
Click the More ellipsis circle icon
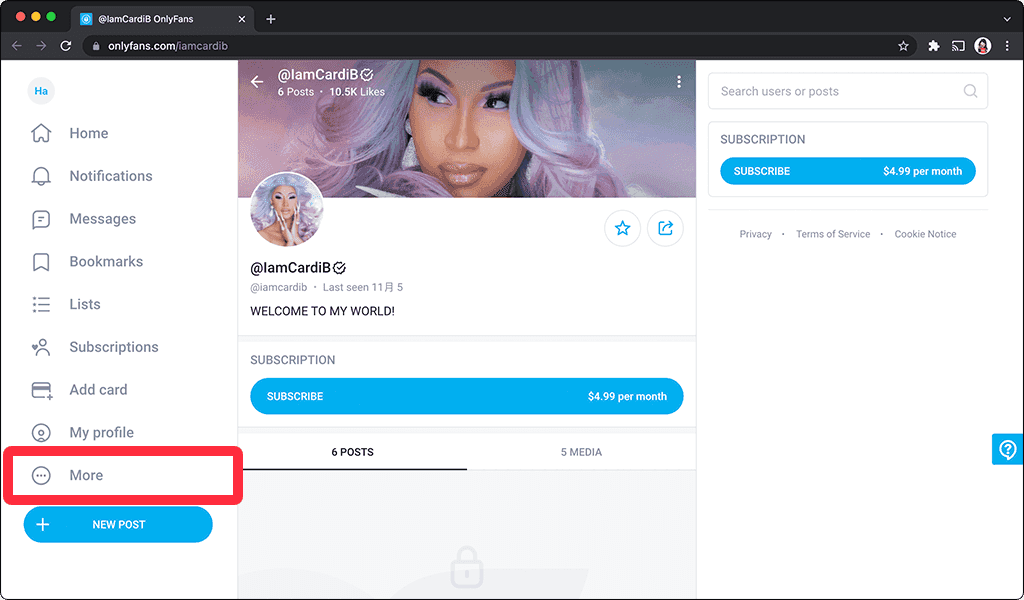(x=41, y=475)
